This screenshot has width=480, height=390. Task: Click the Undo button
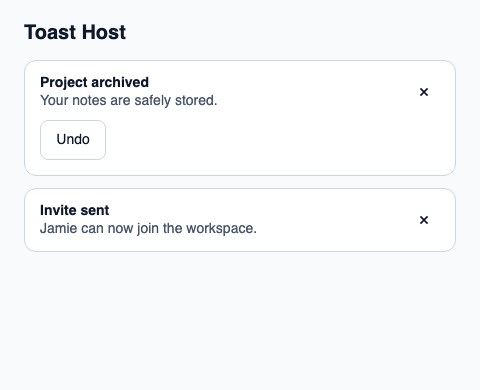point(73,140)
